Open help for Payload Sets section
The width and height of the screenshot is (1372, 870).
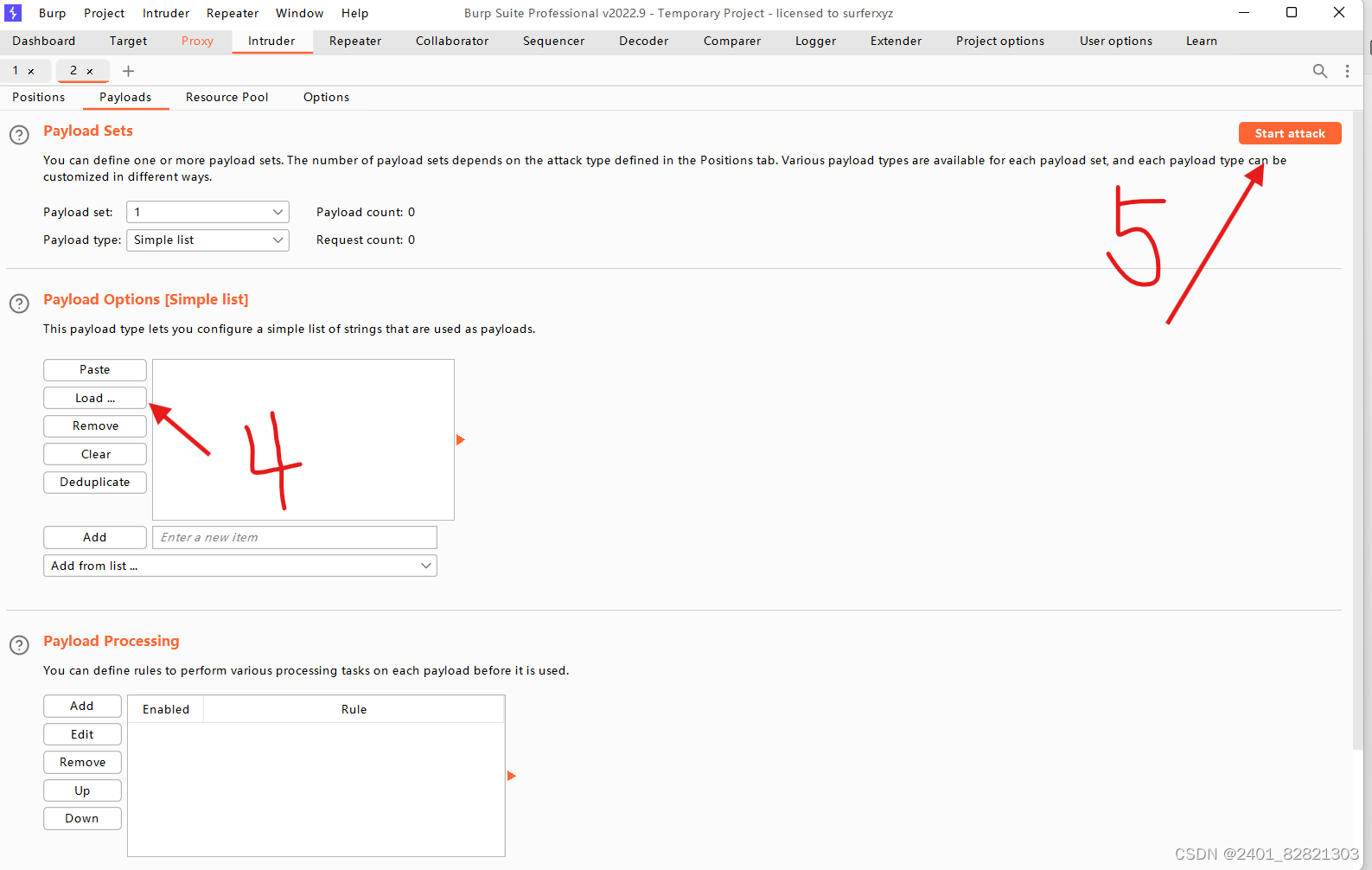(19, 135)
